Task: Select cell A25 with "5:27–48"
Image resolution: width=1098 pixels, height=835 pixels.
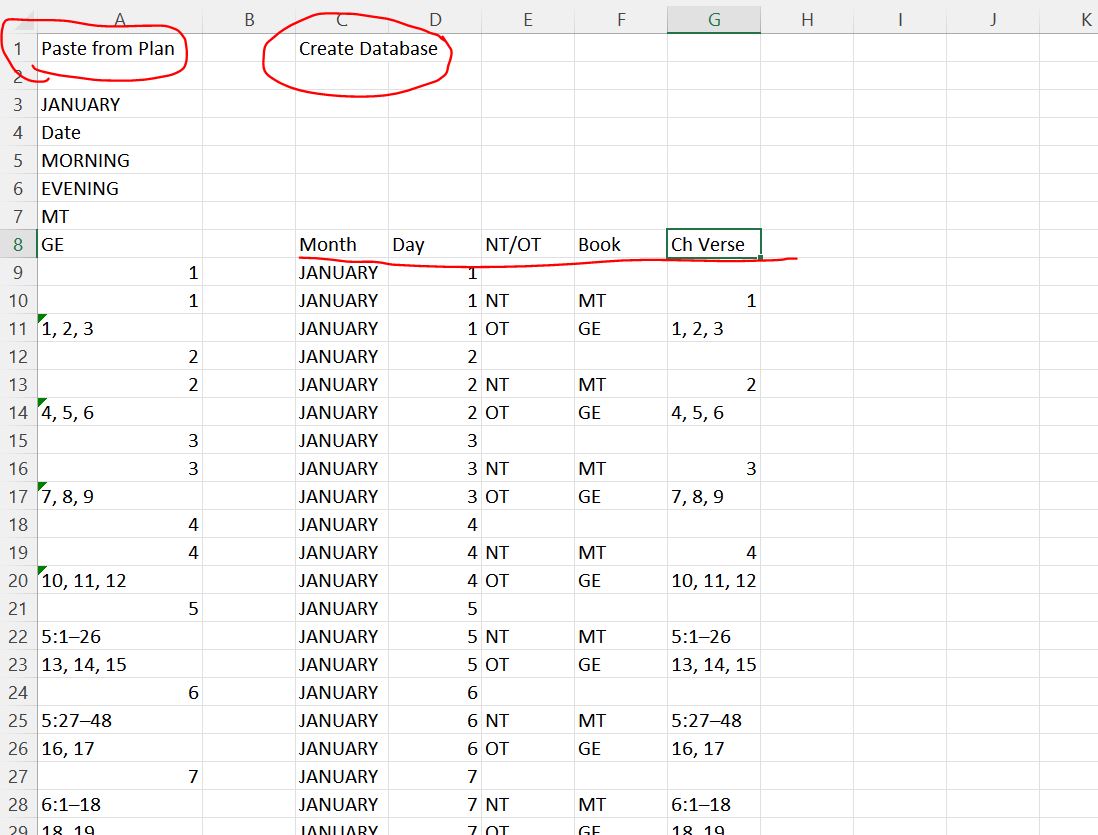Action: pyautogui.click(x=120, y=721)
